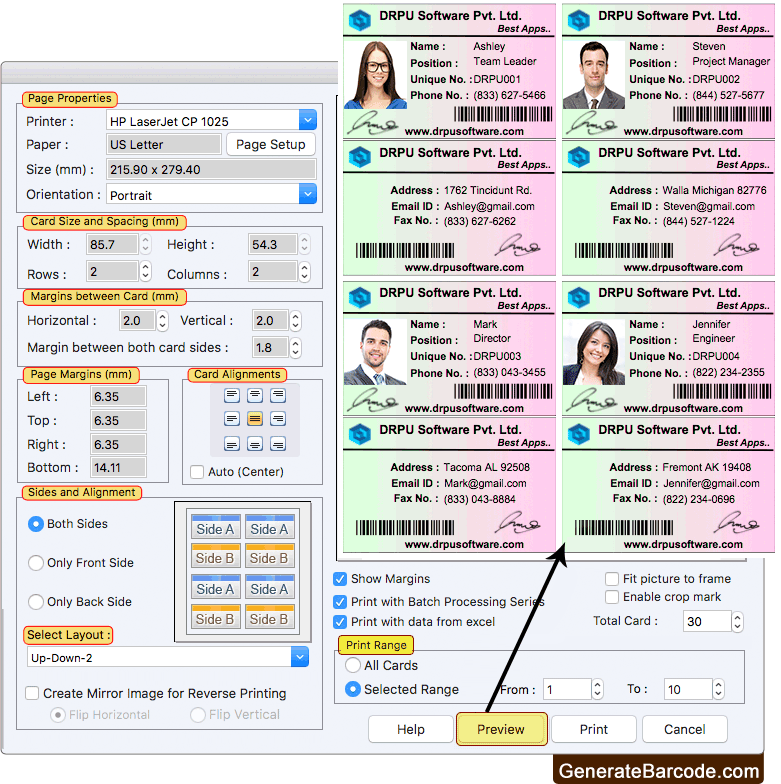Click Ashley's front card in preview
The height and width of the screenshot is (784, 781).
(449, 71)
